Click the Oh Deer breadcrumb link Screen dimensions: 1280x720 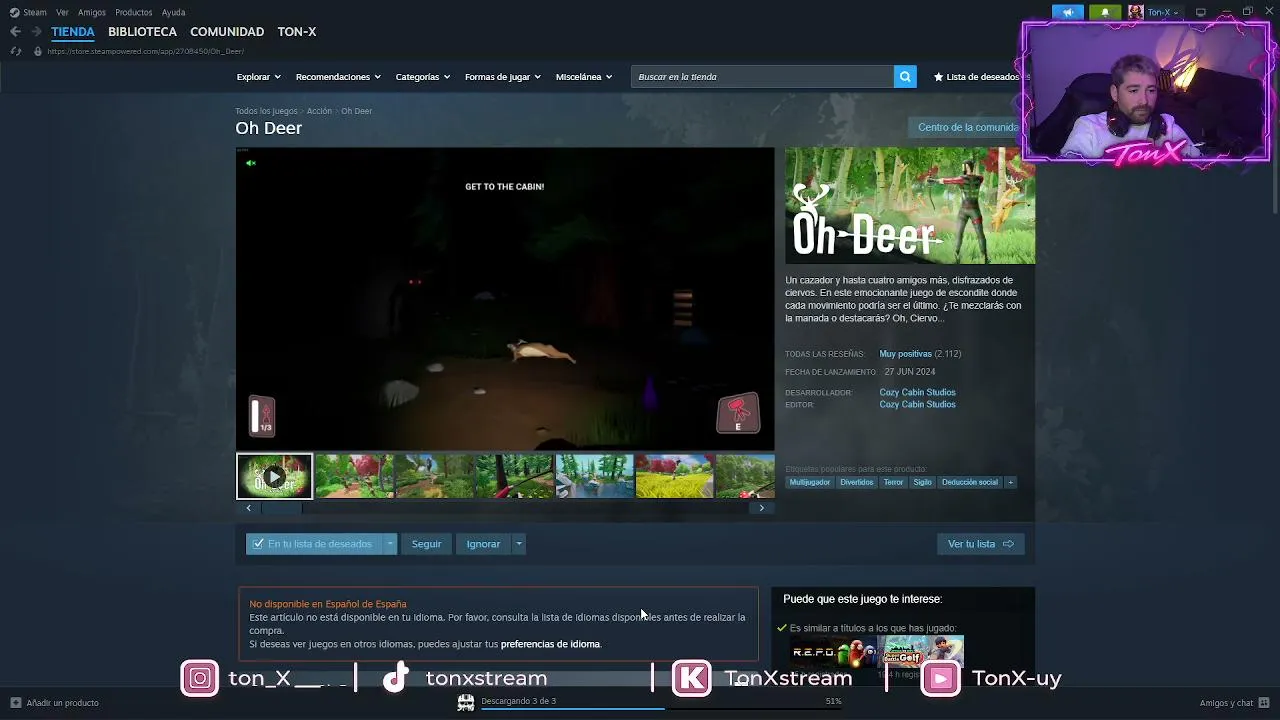(356, 111)
